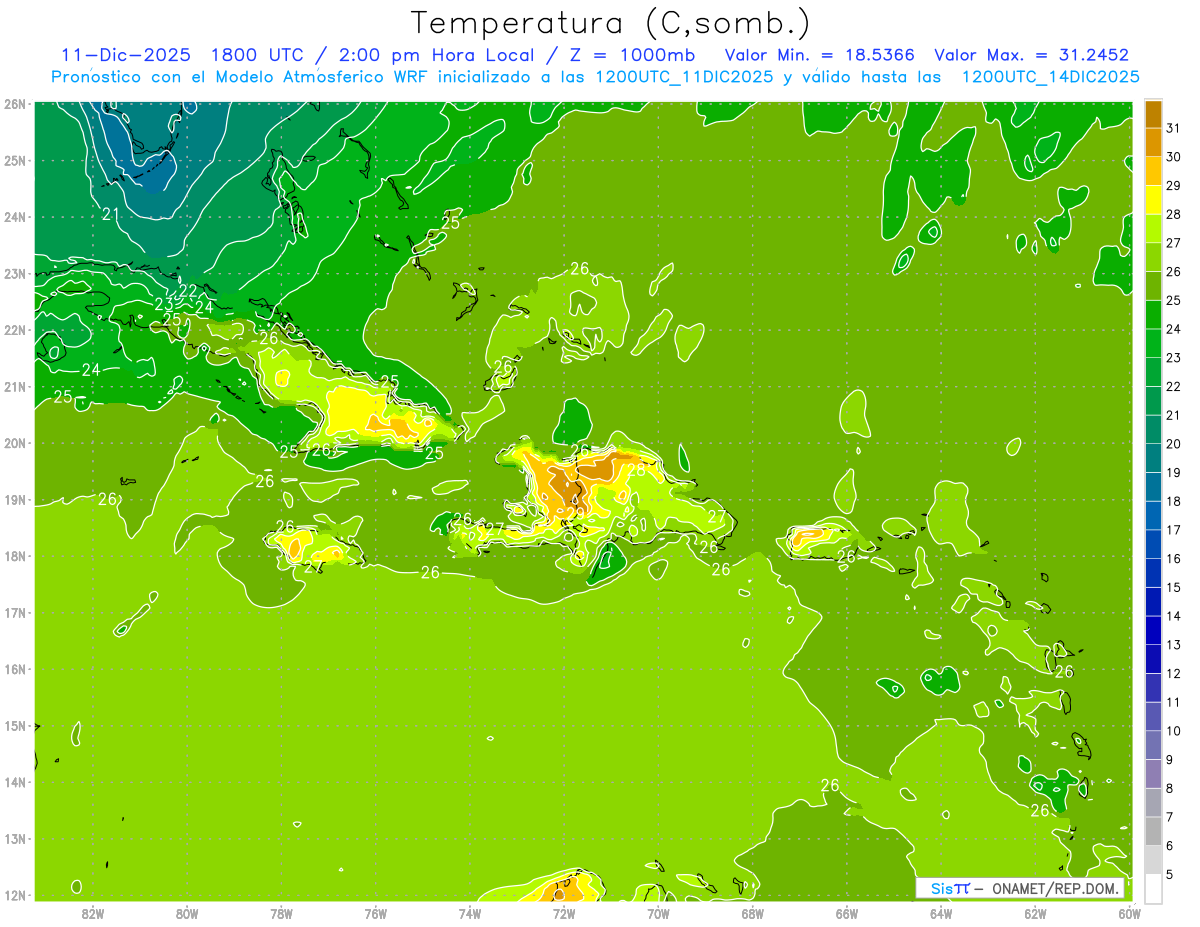Click the SisTT - ONAMET/REP.DOM. credit label
Image resolution: width=1200 pixels, height=927 pixels.
click(1020, 888)
